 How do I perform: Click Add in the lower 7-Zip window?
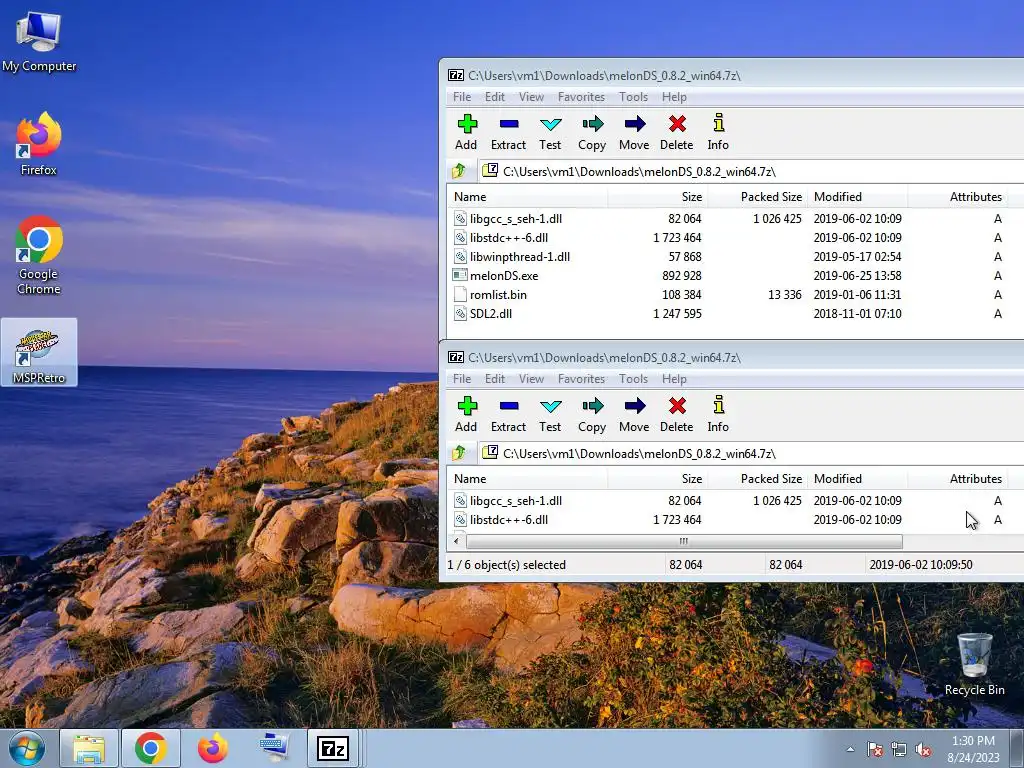point(466,415)
